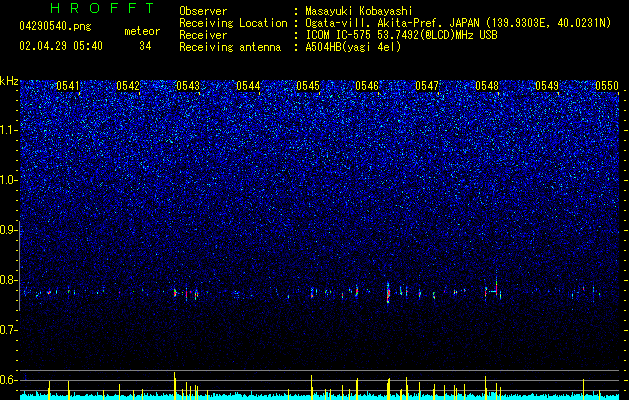Click the kHz axis unit label
Viewport: 629px width, 400px height.
click(x=9, y=81)
